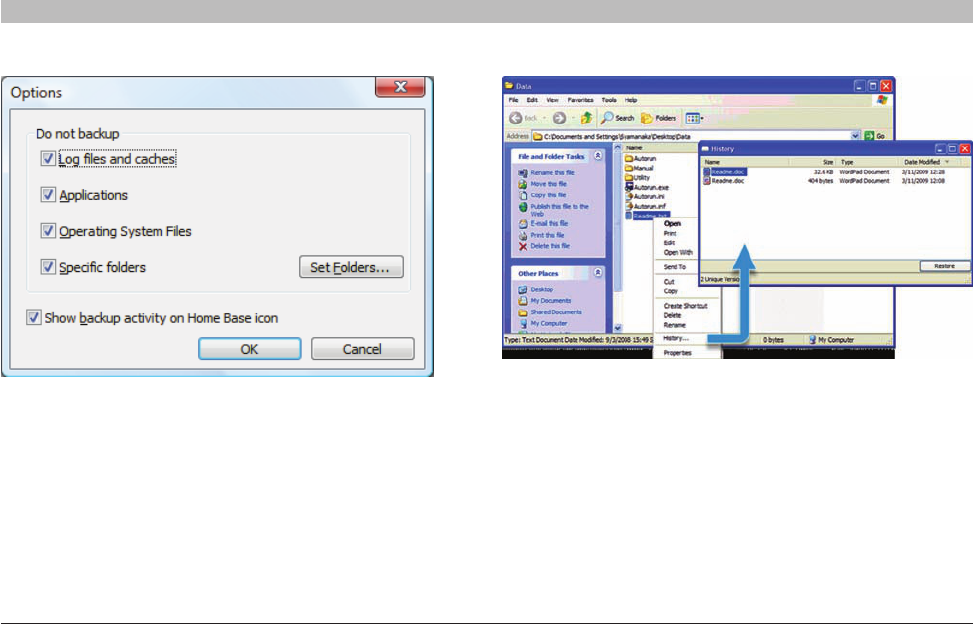
Task: Click Restore button in History window
Action: (944, 265)
